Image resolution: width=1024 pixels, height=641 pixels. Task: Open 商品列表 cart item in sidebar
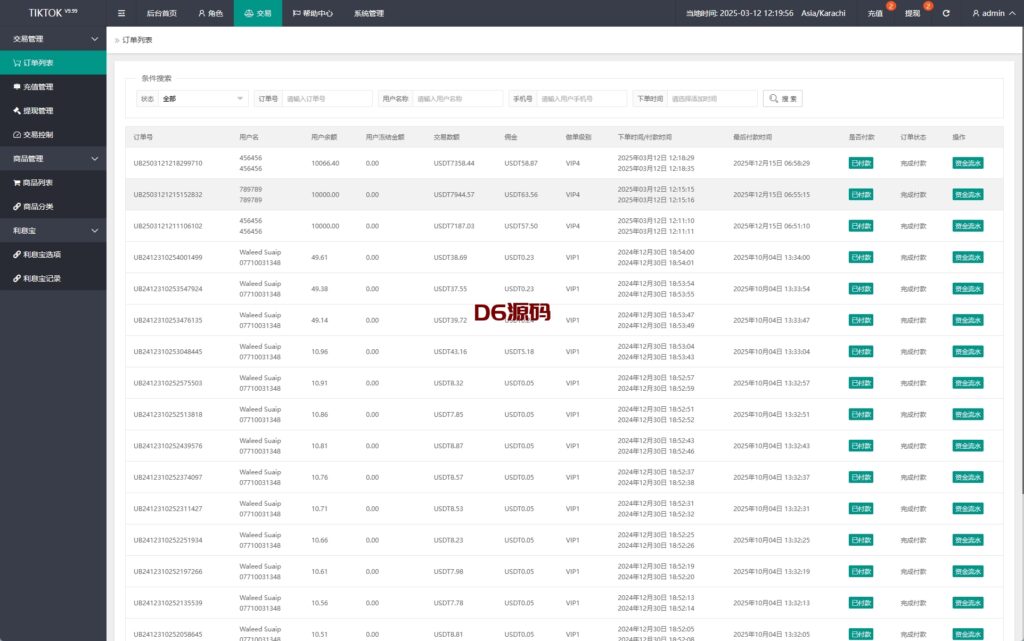coord(53,183)
